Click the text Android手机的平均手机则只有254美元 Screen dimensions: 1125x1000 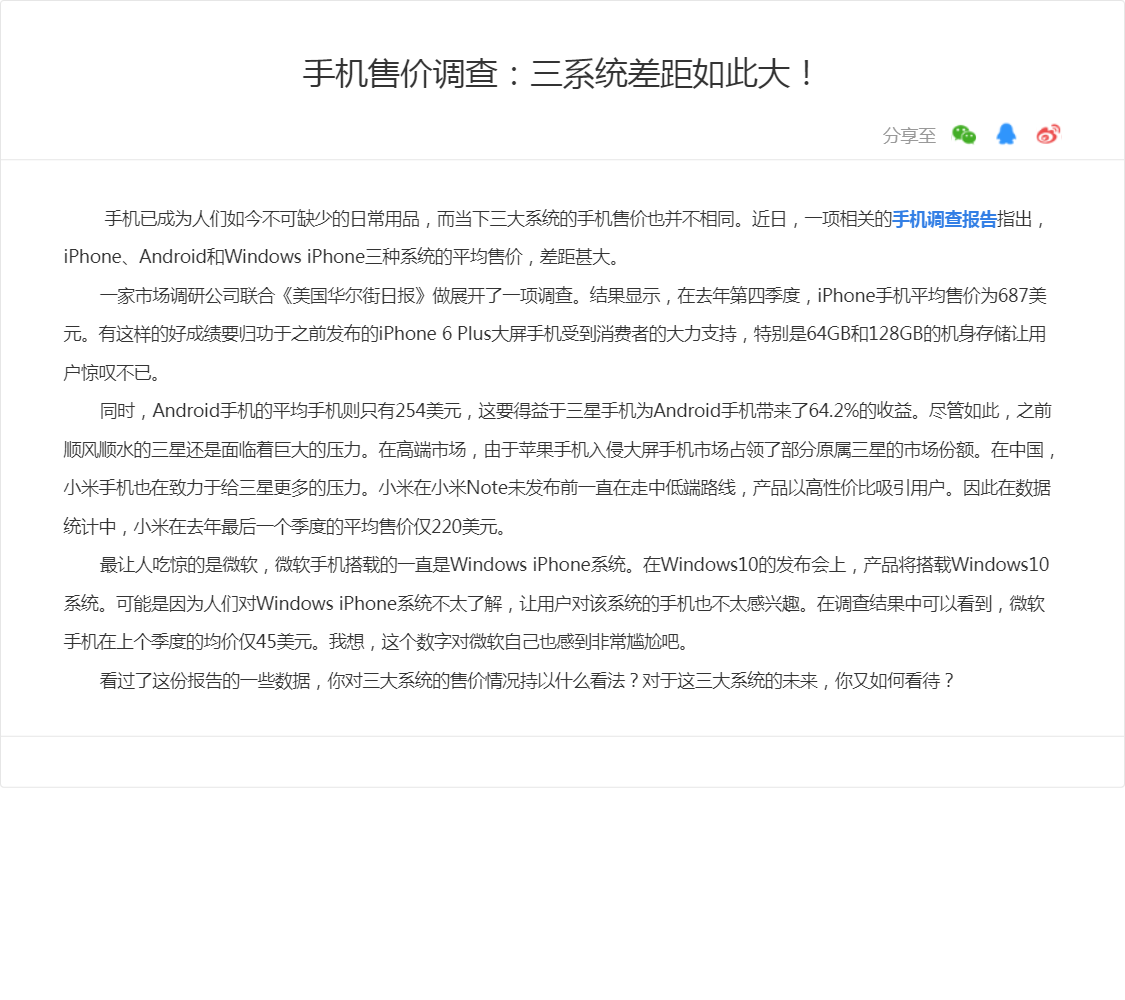tap(307, 411)
